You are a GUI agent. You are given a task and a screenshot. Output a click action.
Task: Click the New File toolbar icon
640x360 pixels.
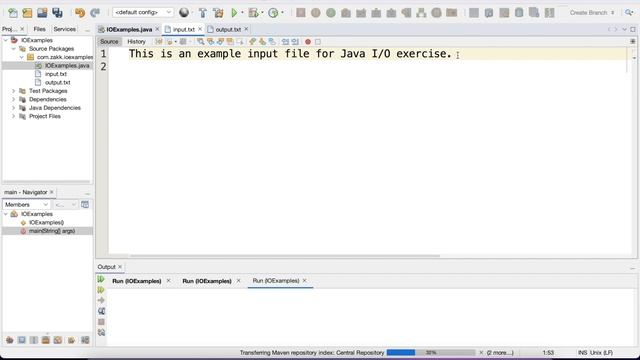(13, 13)
